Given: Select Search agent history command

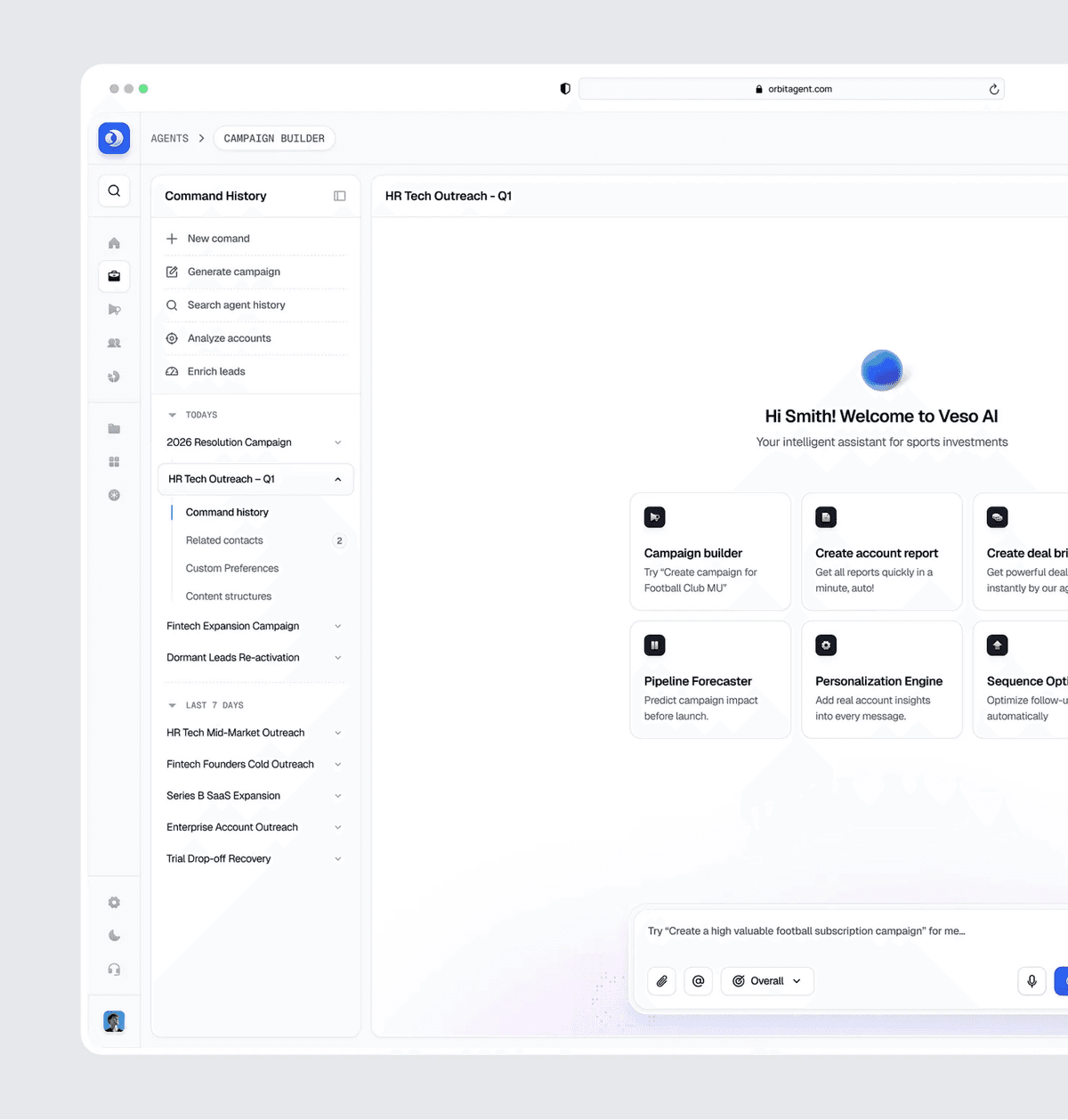Looking at the screenshot, I should coord(255,305).
